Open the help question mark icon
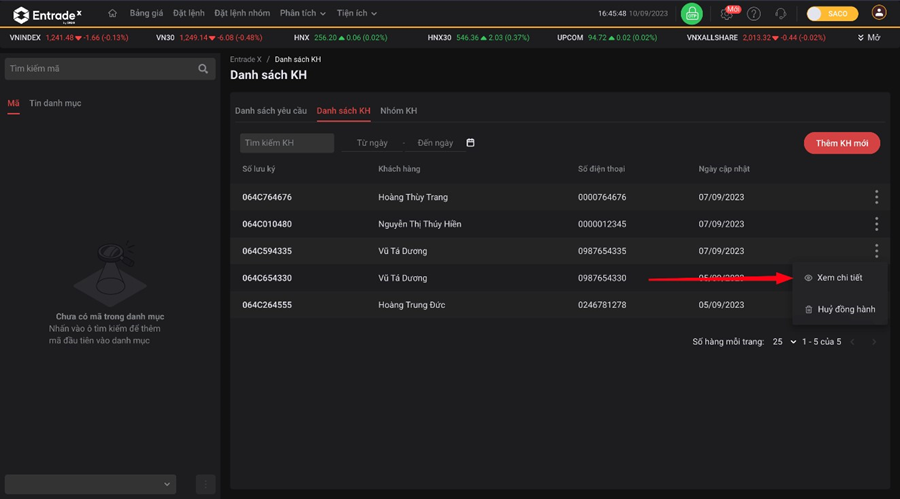This screenshot has width=900, height=499. coord(754,14)
